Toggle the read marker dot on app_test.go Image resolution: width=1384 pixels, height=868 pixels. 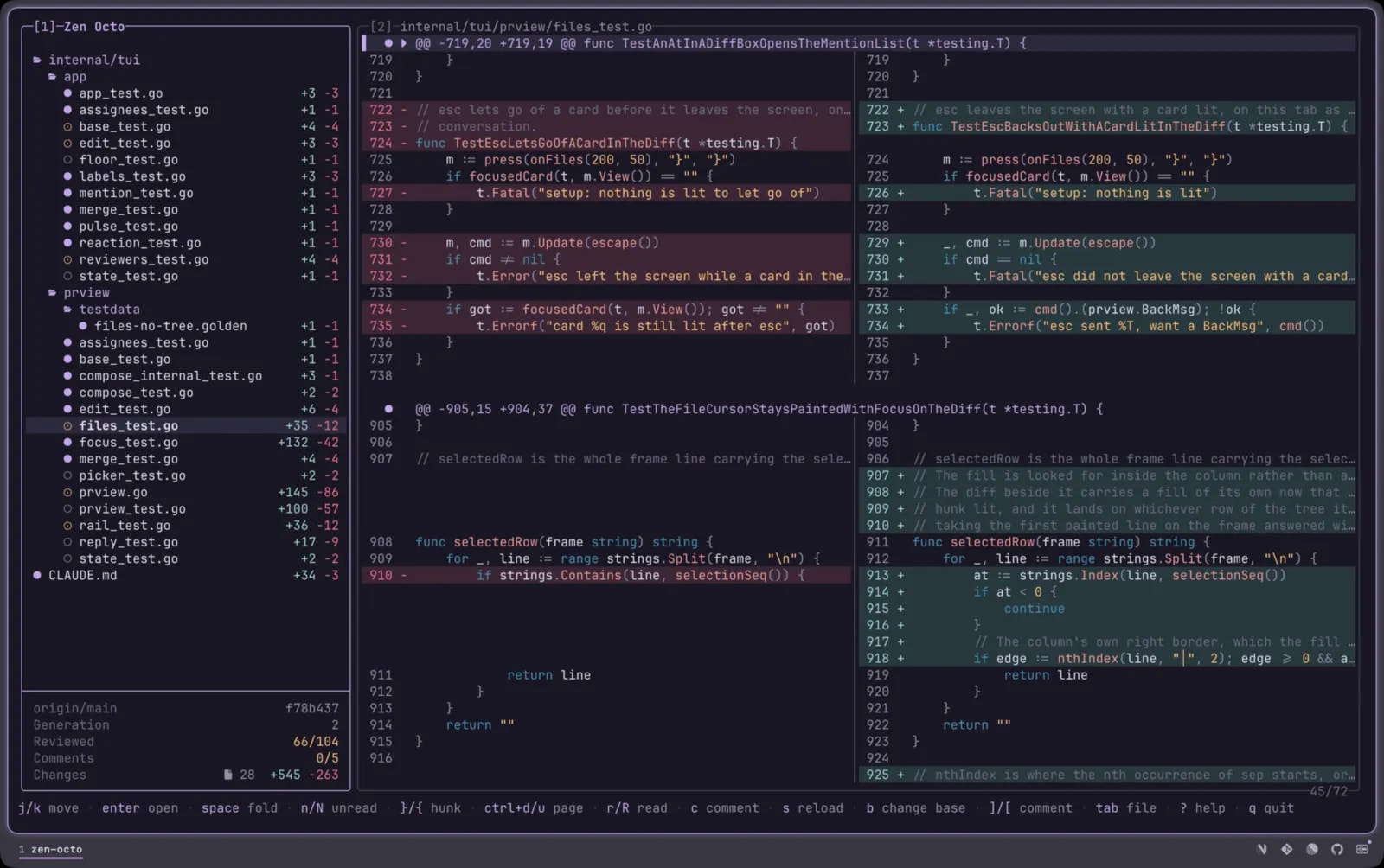67,93
